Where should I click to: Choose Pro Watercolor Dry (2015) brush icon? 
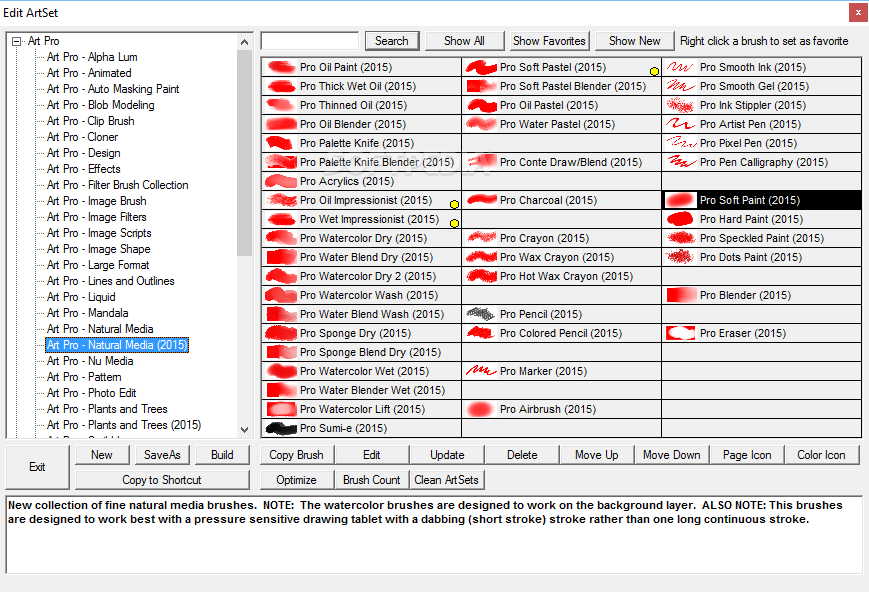281,238
